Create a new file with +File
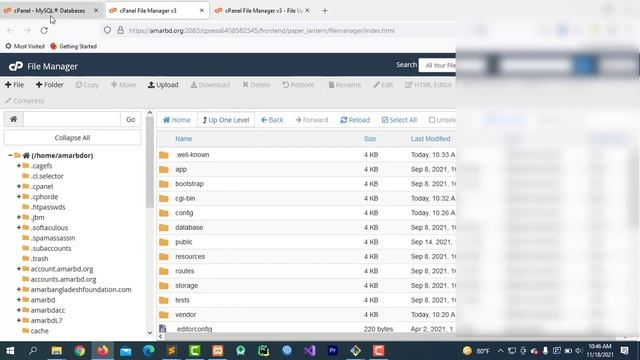Viewport: 640px width, 360px height. (14, 85)
